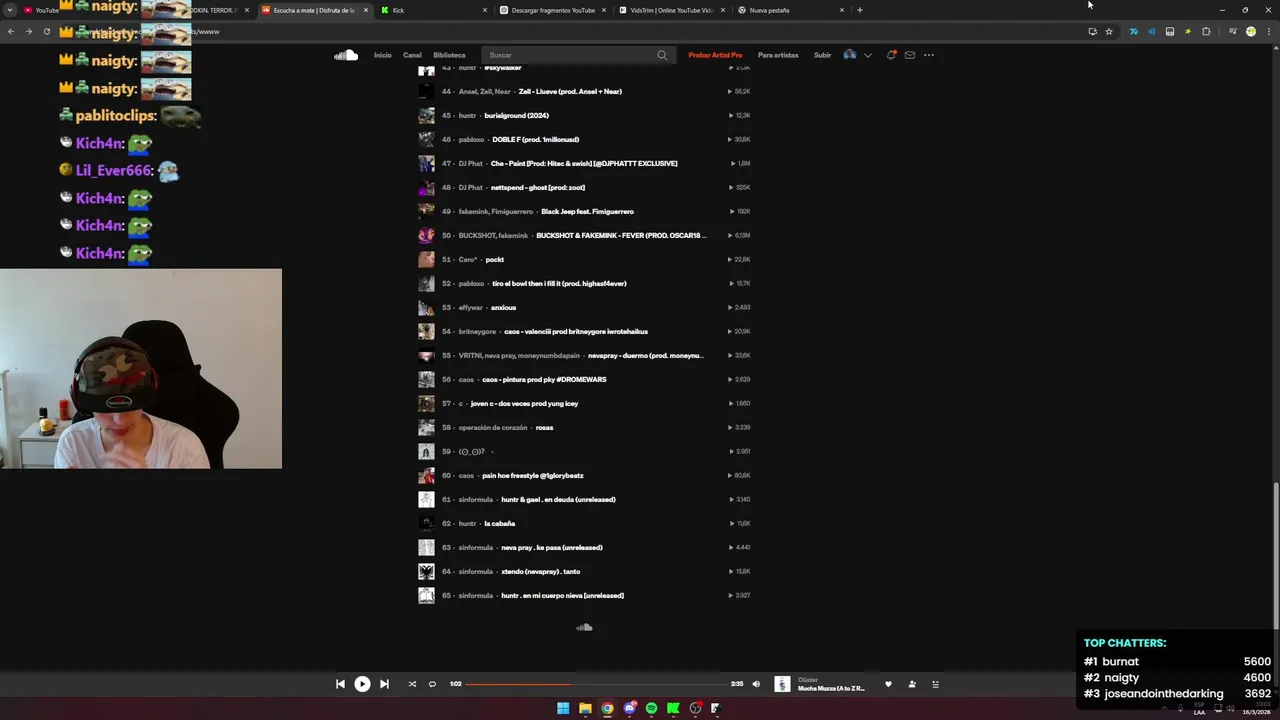Skip to next track in player
This screenshot has height=720, width=1280.
pos(384,684)
